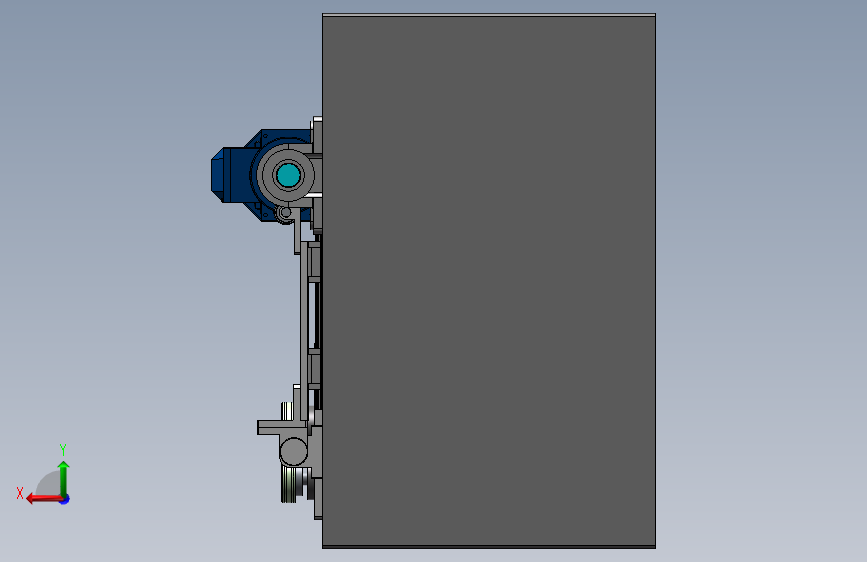Select the round gray boss above the pulley
This screenshot has width=867, height=562.
tap(294, 451)
